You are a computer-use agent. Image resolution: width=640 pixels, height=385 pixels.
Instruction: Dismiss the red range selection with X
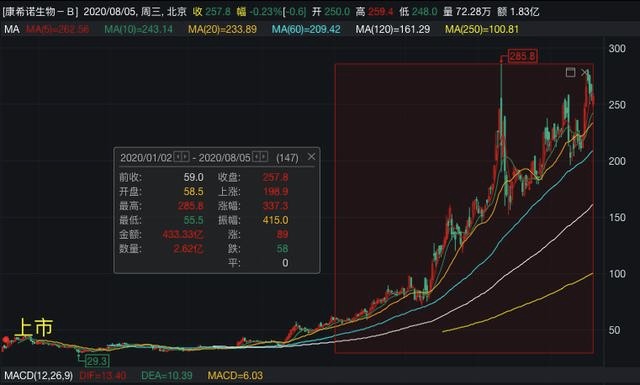pos(584,73)
